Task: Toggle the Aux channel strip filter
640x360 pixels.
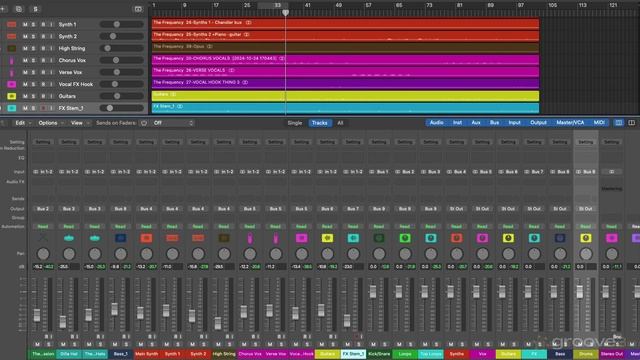Action: pos(476,122)
